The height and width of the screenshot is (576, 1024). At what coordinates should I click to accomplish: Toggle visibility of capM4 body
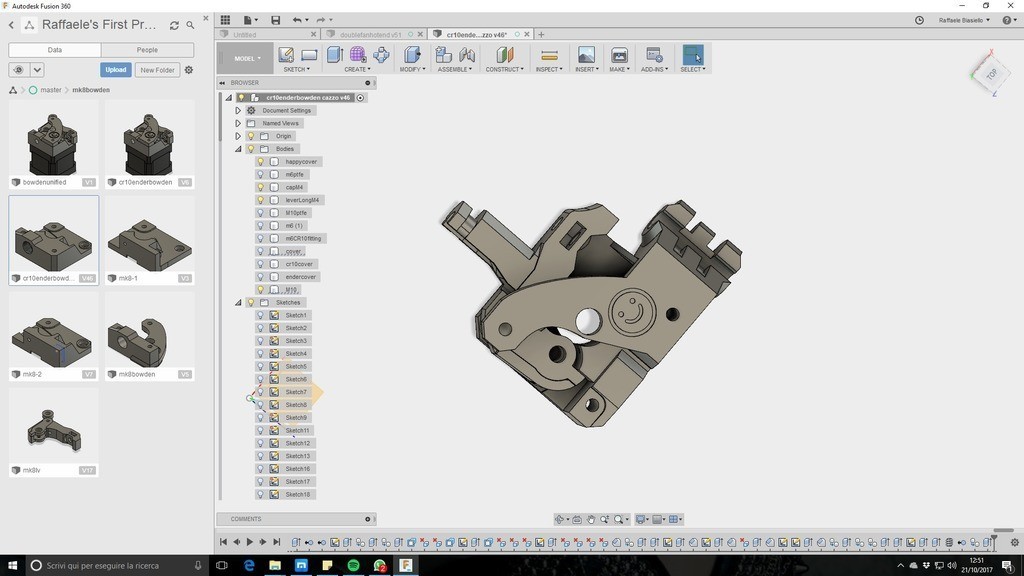click(261, 187)
